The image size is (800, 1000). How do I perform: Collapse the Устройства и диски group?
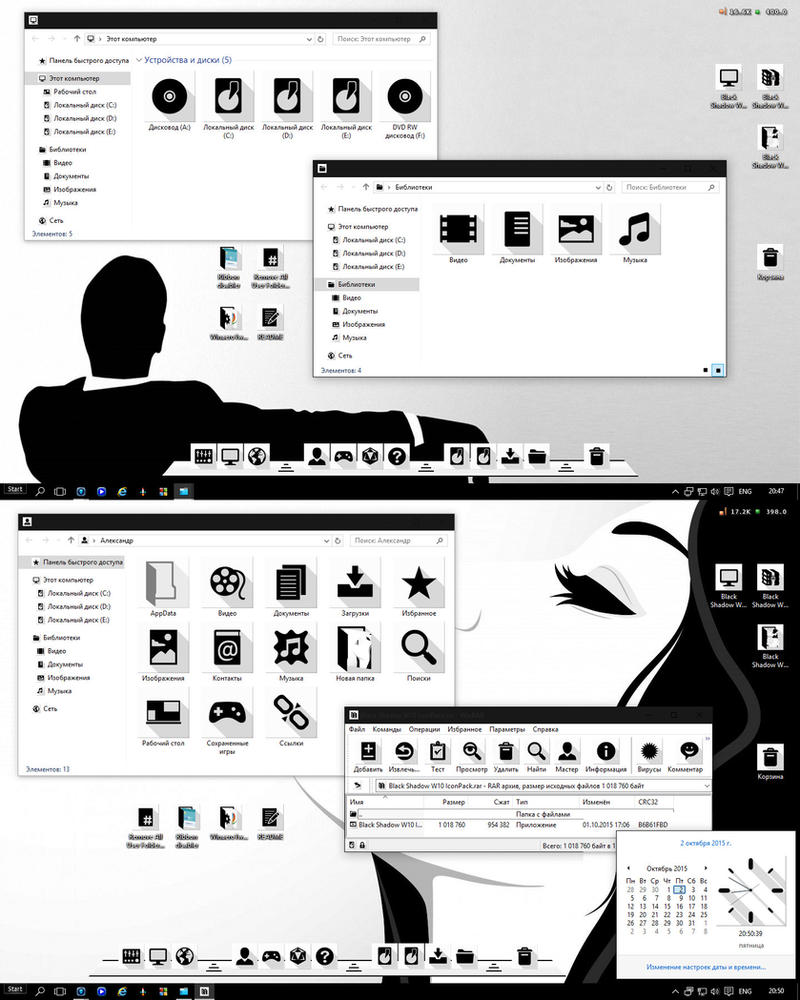[137, 61]
